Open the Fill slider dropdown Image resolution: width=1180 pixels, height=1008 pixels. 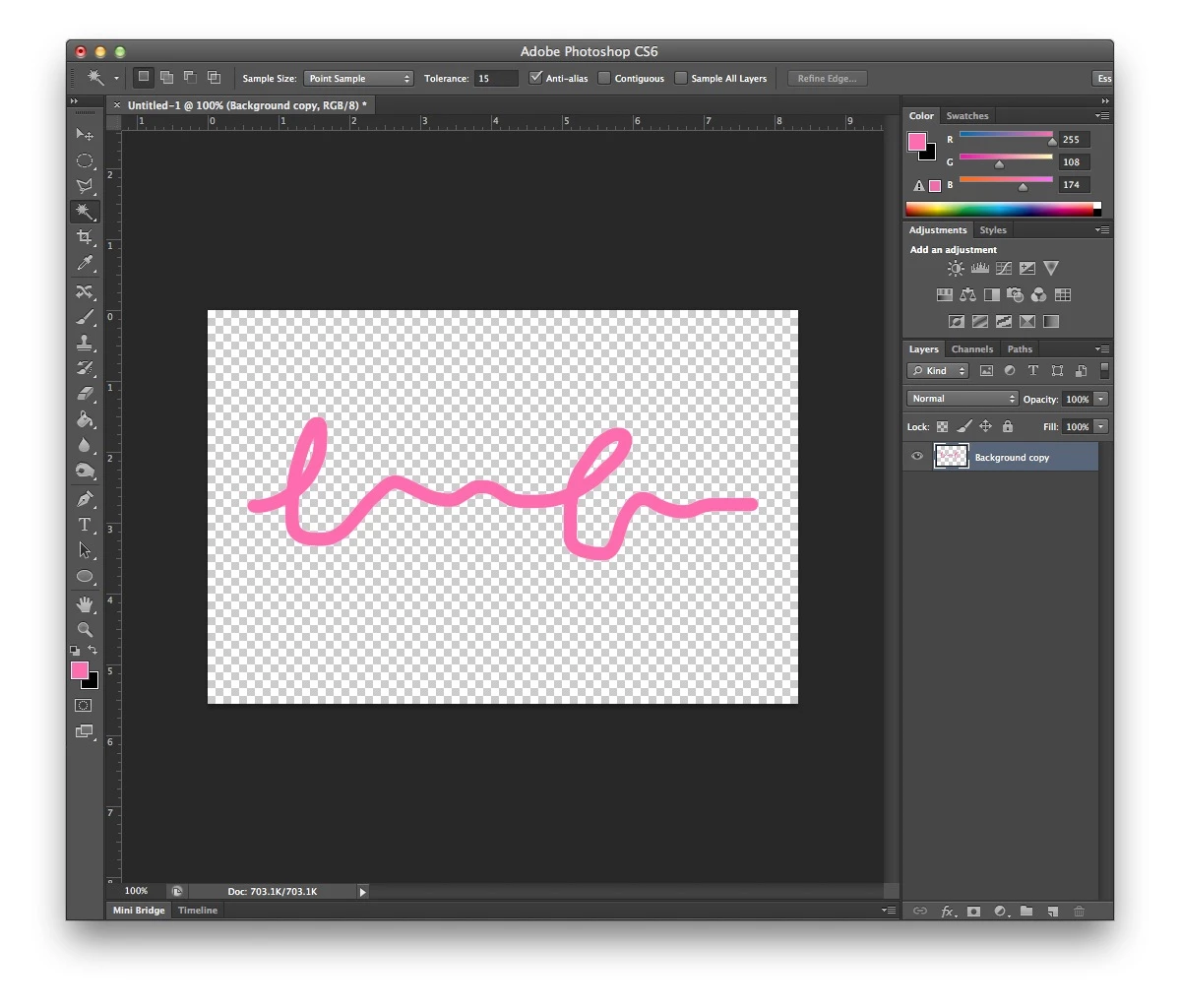(1101, 427)
